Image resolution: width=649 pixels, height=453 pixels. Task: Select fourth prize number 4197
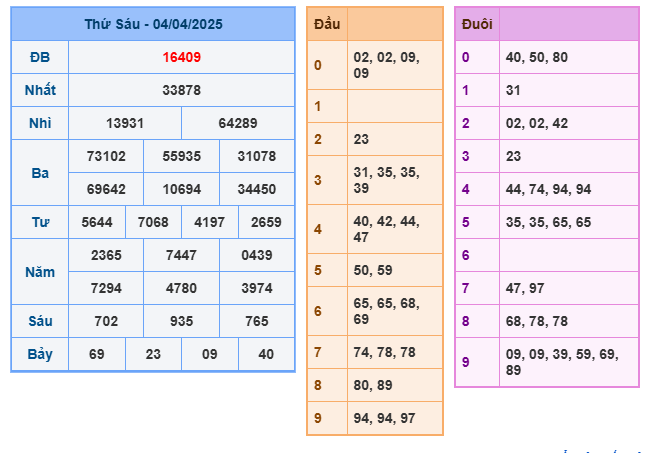pos(209,222)
